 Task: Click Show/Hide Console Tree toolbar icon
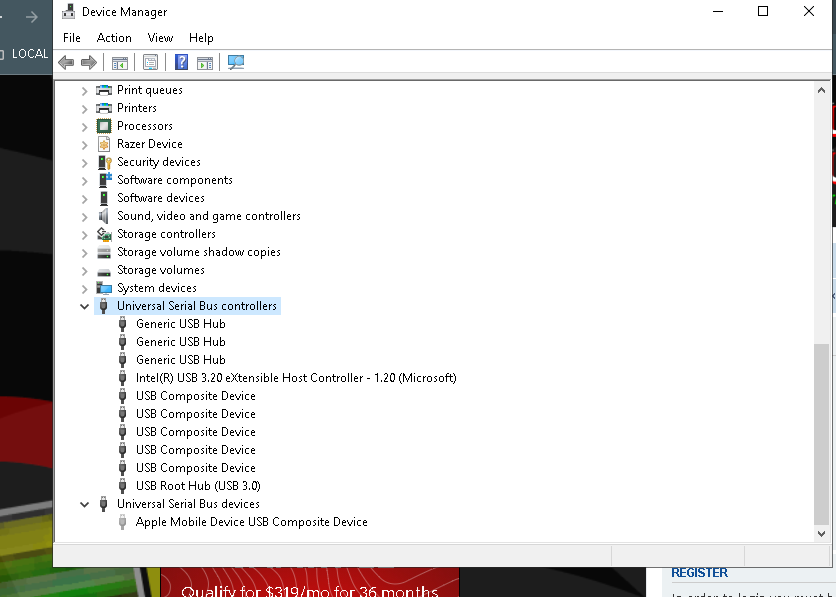coord(120,62)
